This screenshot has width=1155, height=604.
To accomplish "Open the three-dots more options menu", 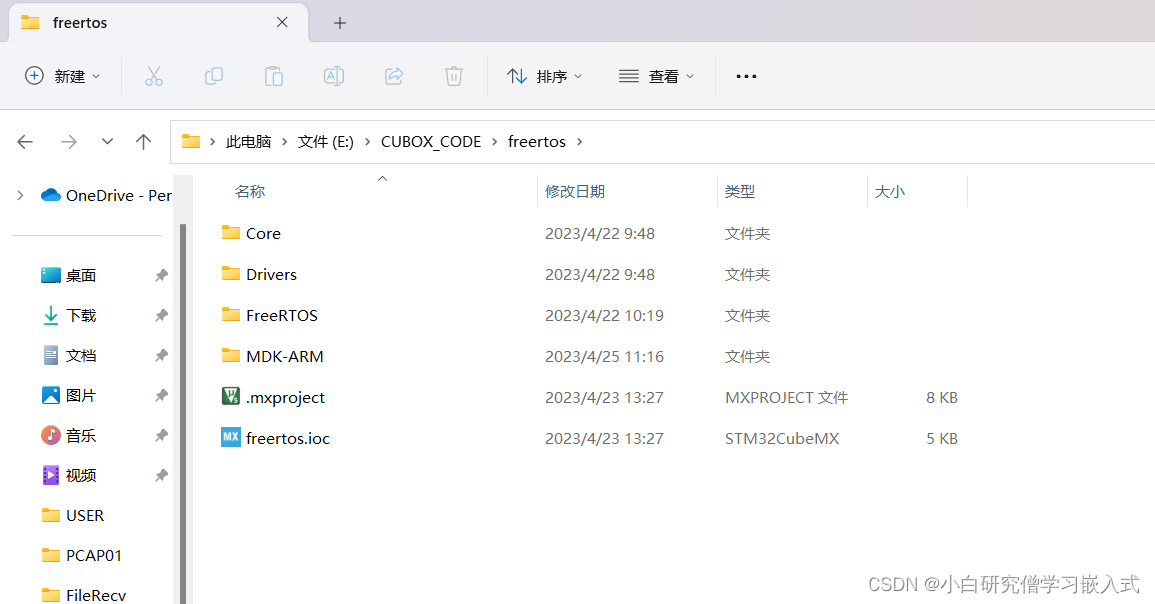I will coord(746,76).
